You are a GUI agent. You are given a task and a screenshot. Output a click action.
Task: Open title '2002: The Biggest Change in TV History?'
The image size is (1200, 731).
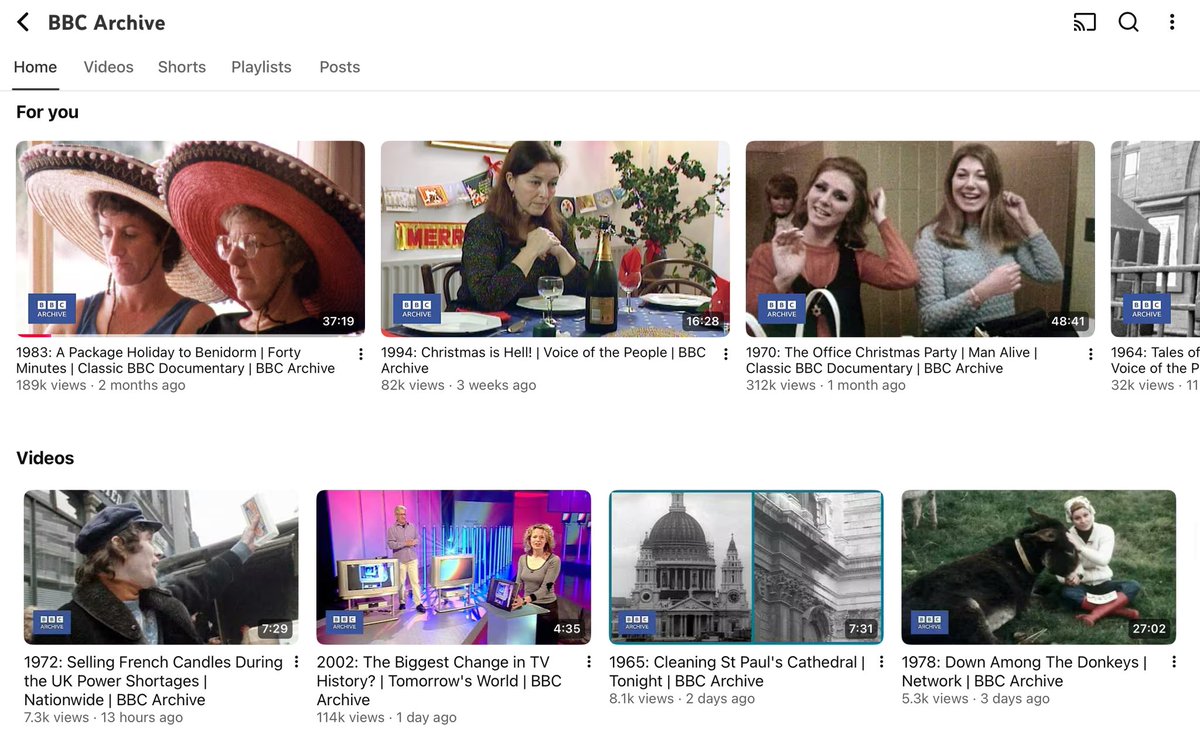coord(439,681)
